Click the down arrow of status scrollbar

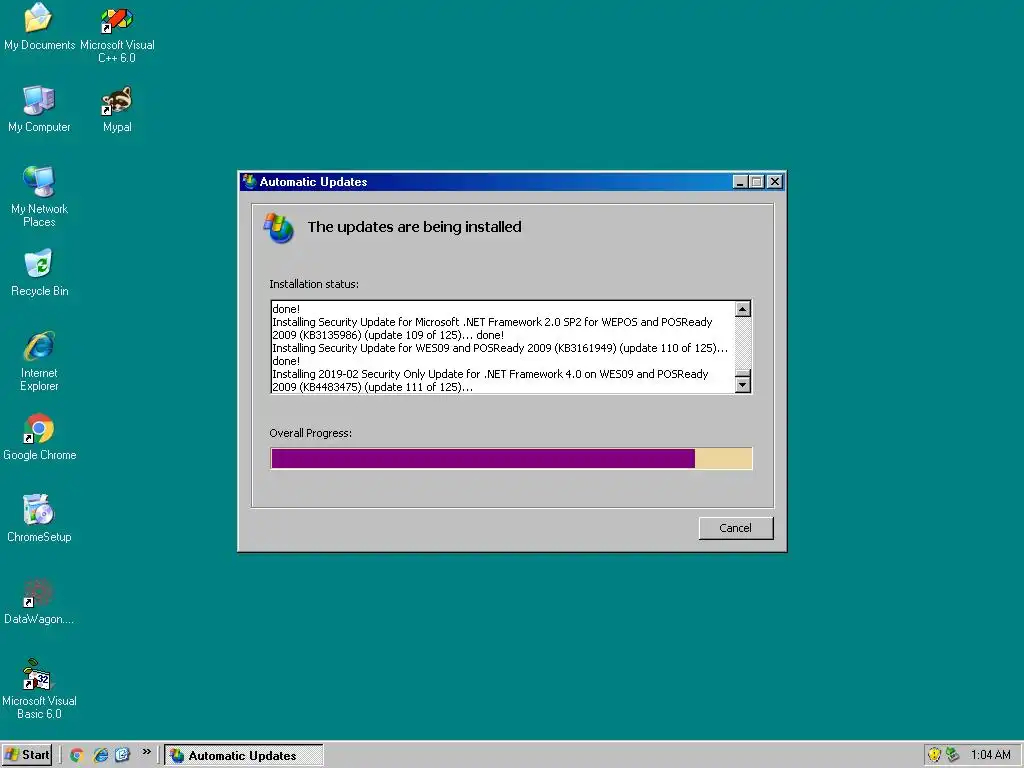click(x=743, y=385)
